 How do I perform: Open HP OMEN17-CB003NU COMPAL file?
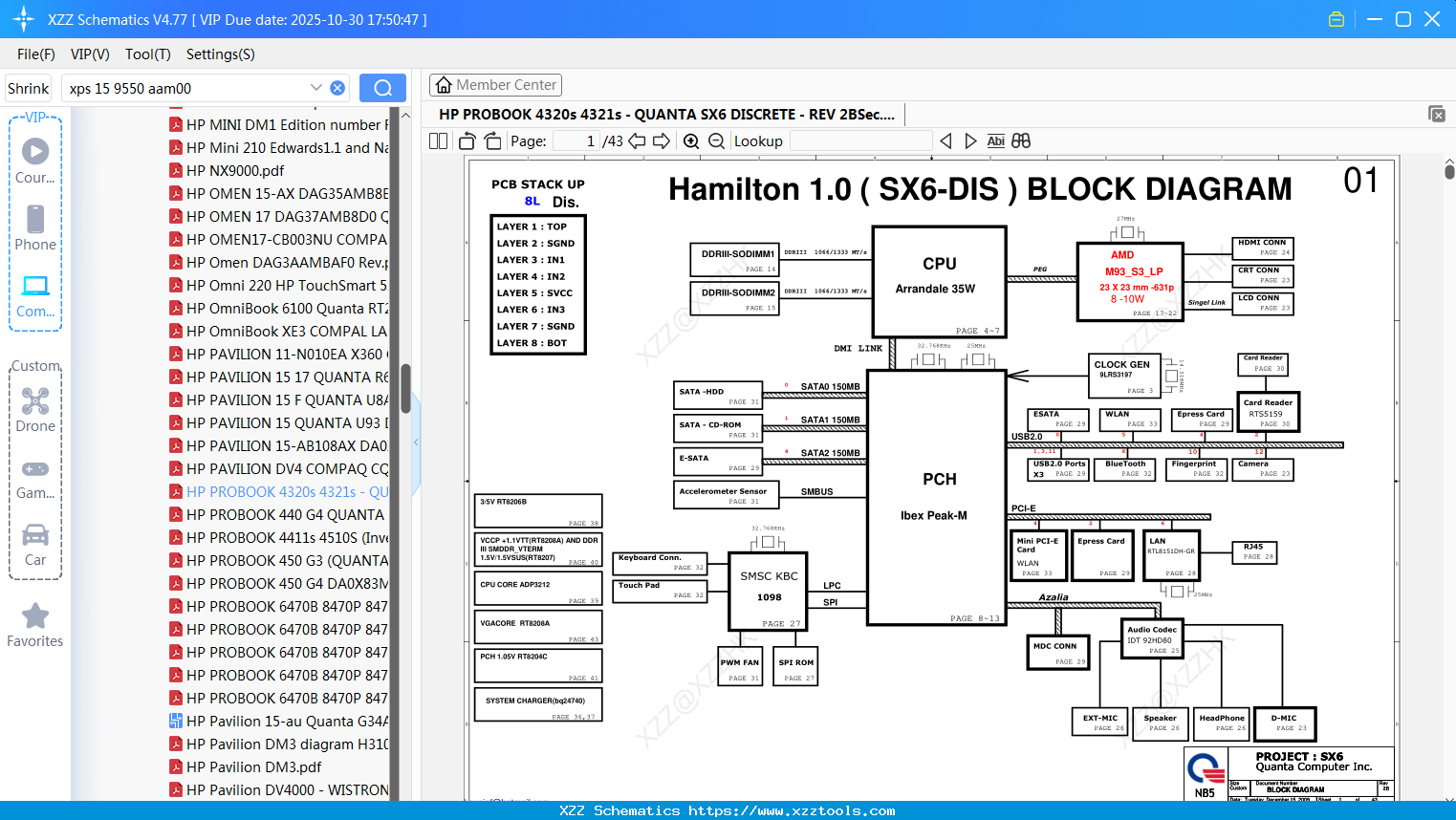tap(278, 239)
